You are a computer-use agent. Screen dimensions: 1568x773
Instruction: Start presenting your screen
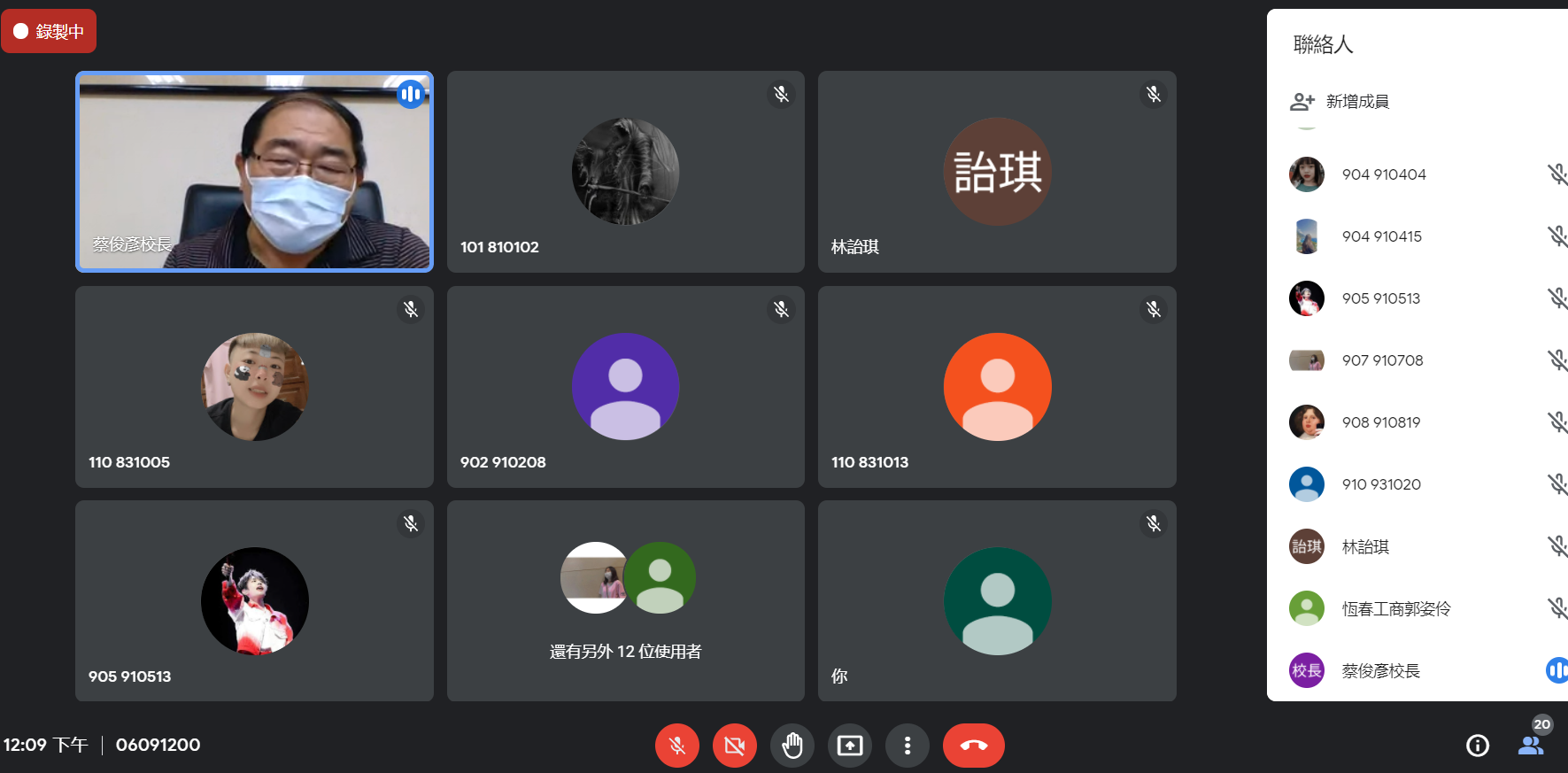850,746
